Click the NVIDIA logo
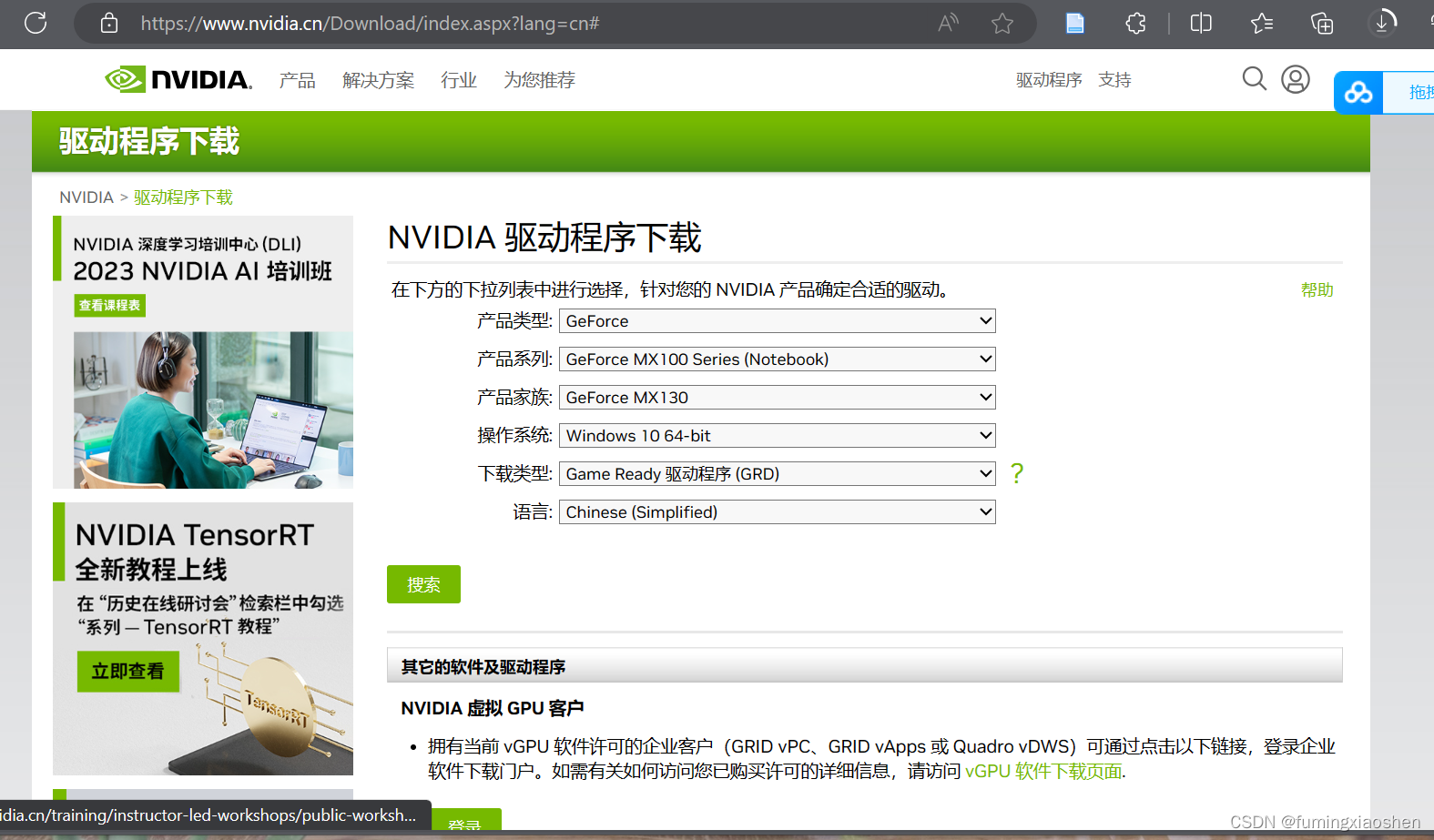 (x=178, y=79)
